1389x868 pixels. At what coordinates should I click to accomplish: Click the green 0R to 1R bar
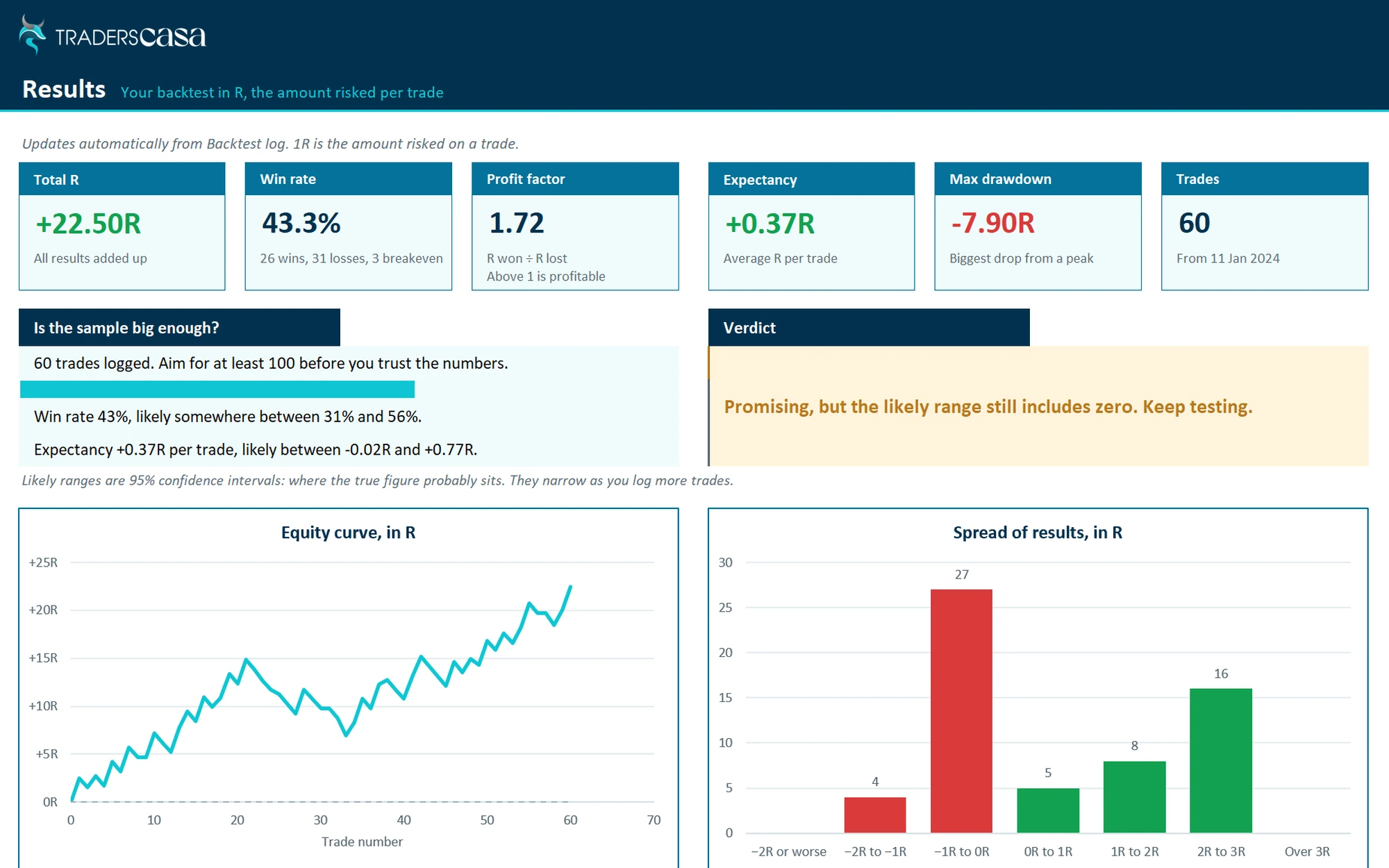[x=1048, y=810]
